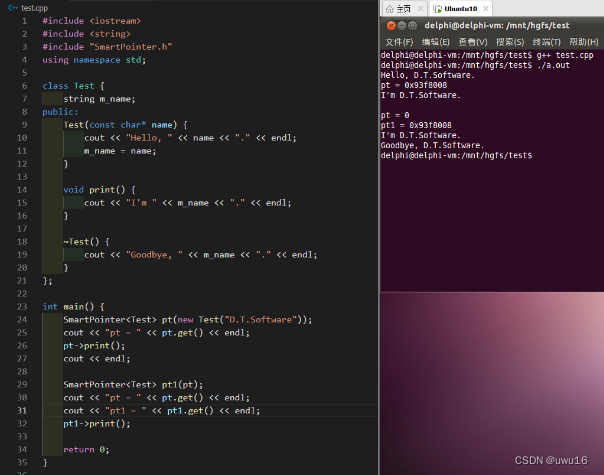This screenshot has width=604, height=475.
Task: Open the 搜索(S) terminal menu
Action: point(510,42)
